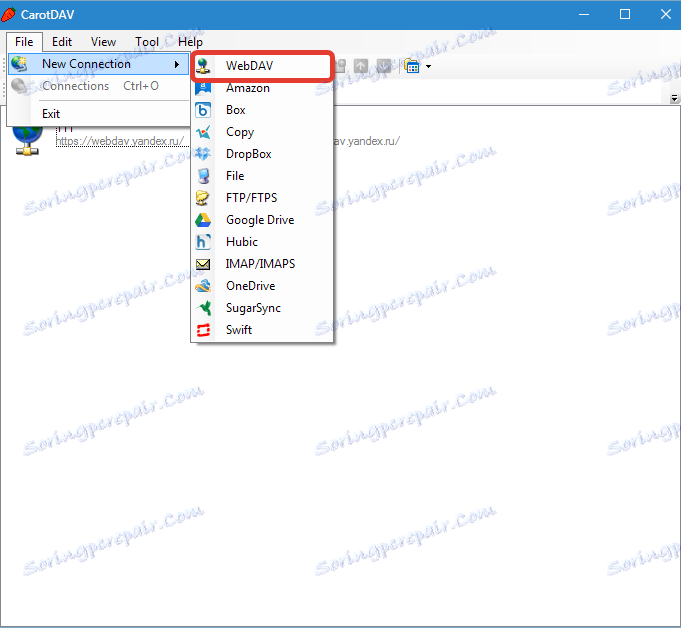Click the File computer icon
The width and height of the screenshot is (681, 628).
click(x=203, y=176)
